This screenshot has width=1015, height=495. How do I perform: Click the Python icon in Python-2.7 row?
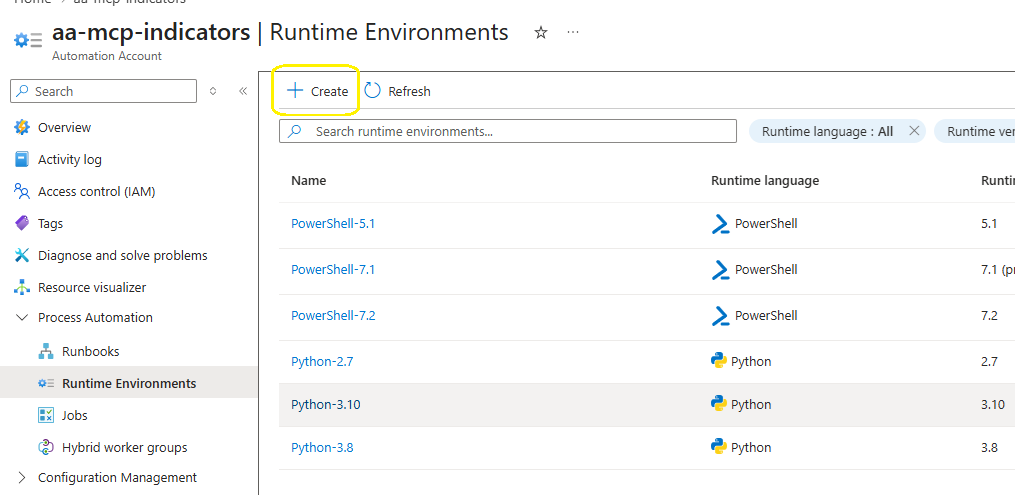pos(719,361)
